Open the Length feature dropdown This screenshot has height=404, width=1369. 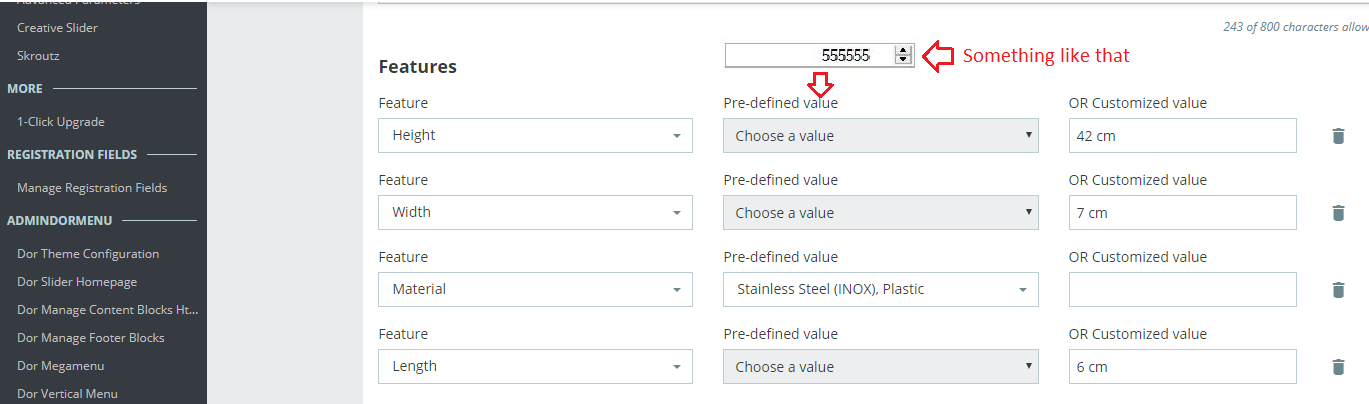[x=535, y=367]
